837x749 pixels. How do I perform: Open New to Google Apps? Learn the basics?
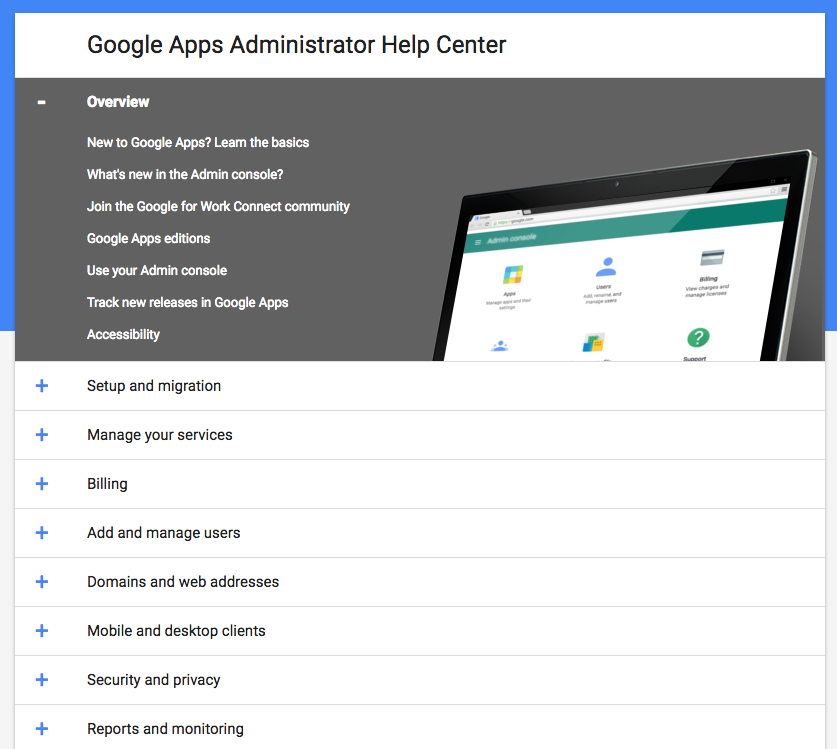pos(198,143)
